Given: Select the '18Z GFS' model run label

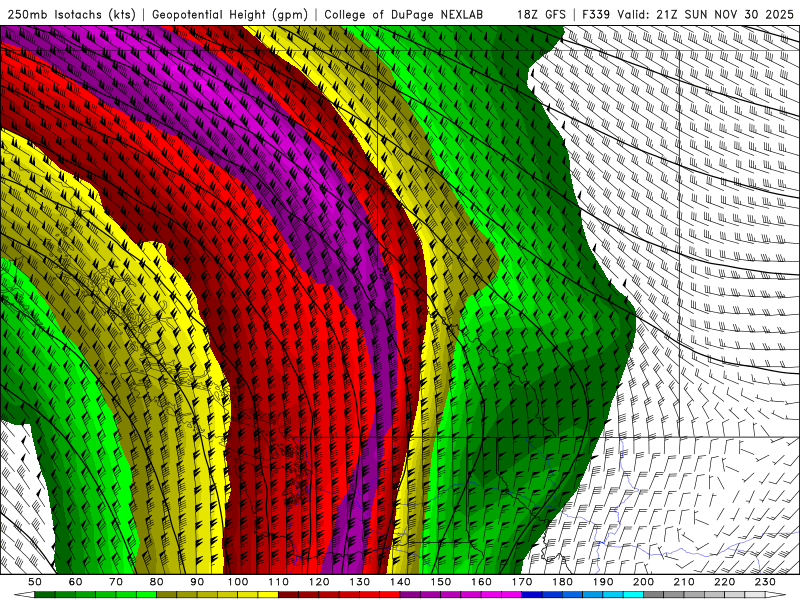Looking at the screenshot, I should pos(541,14).
